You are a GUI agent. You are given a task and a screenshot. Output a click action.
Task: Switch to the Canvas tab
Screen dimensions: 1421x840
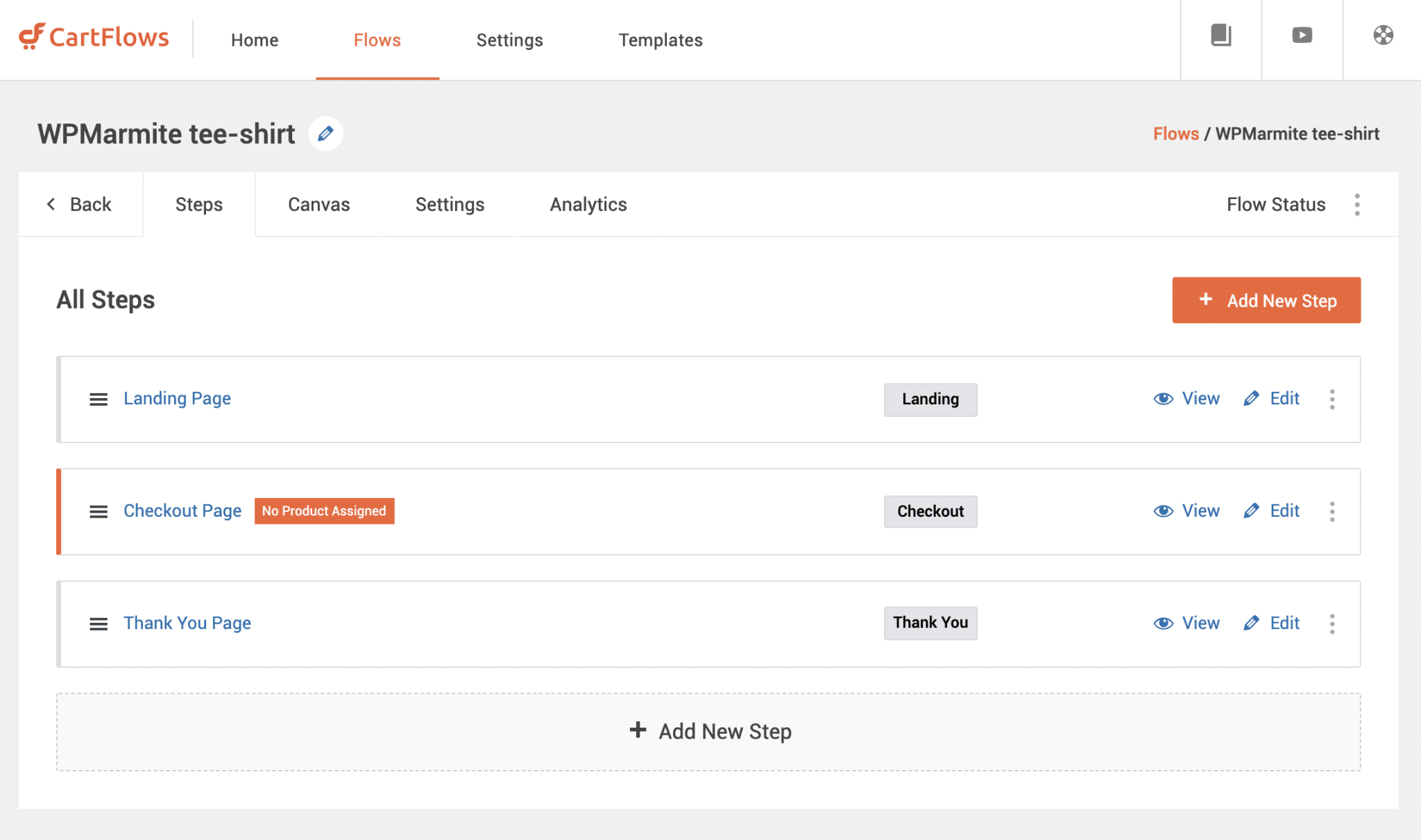click(x=319, y=205)
